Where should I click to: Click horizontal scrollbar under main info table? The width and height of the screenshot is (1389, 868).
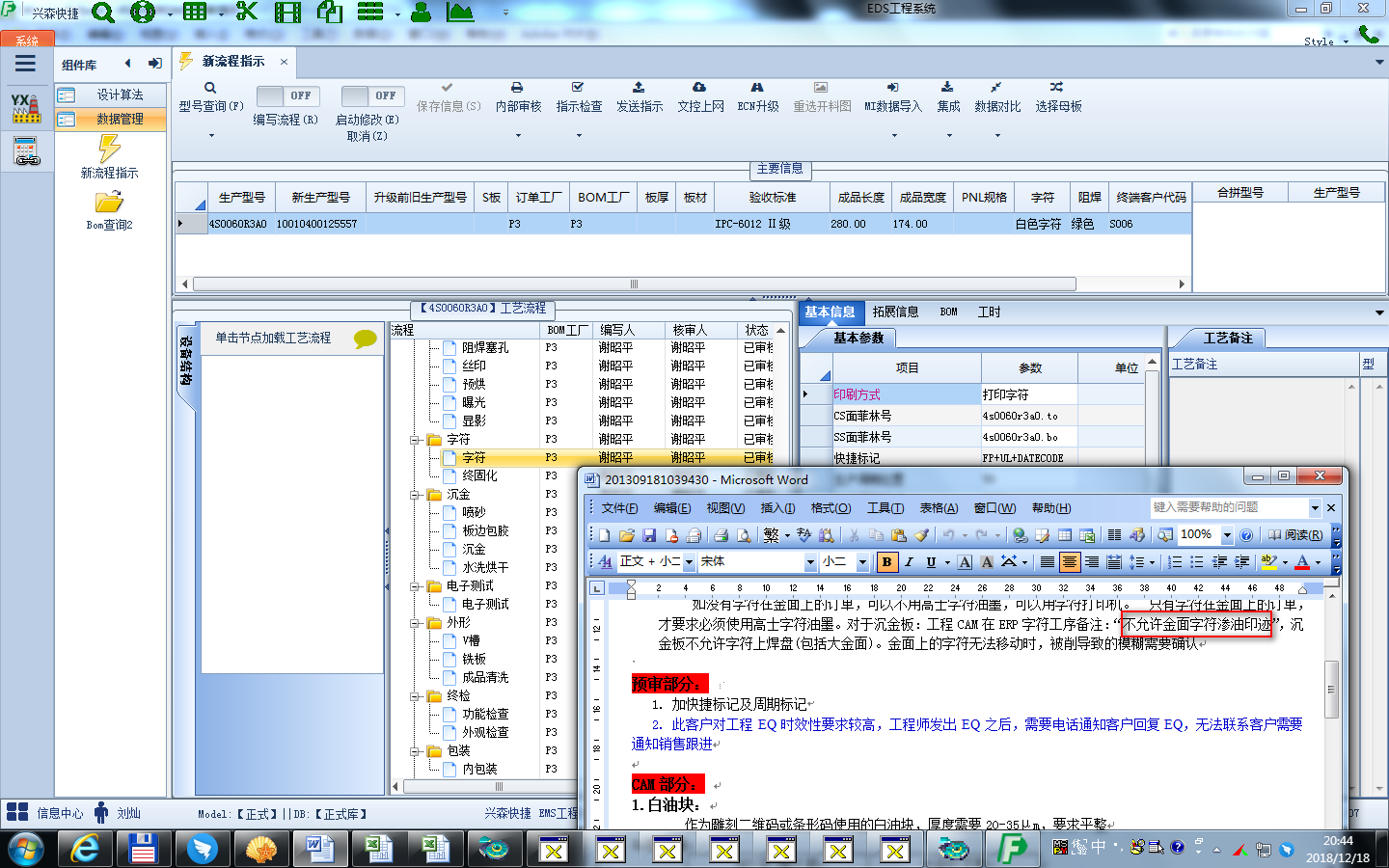635,284
